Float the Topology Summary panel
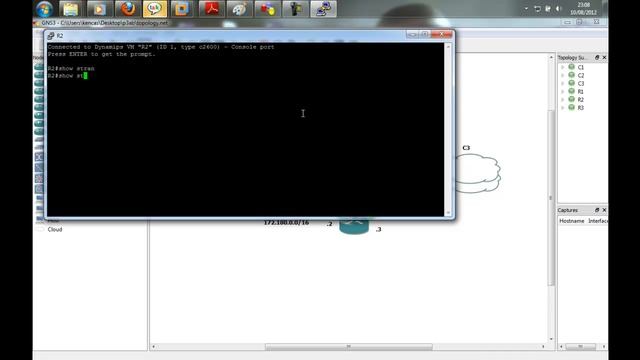This screenshot has width=640, height=360. point(597,58)
